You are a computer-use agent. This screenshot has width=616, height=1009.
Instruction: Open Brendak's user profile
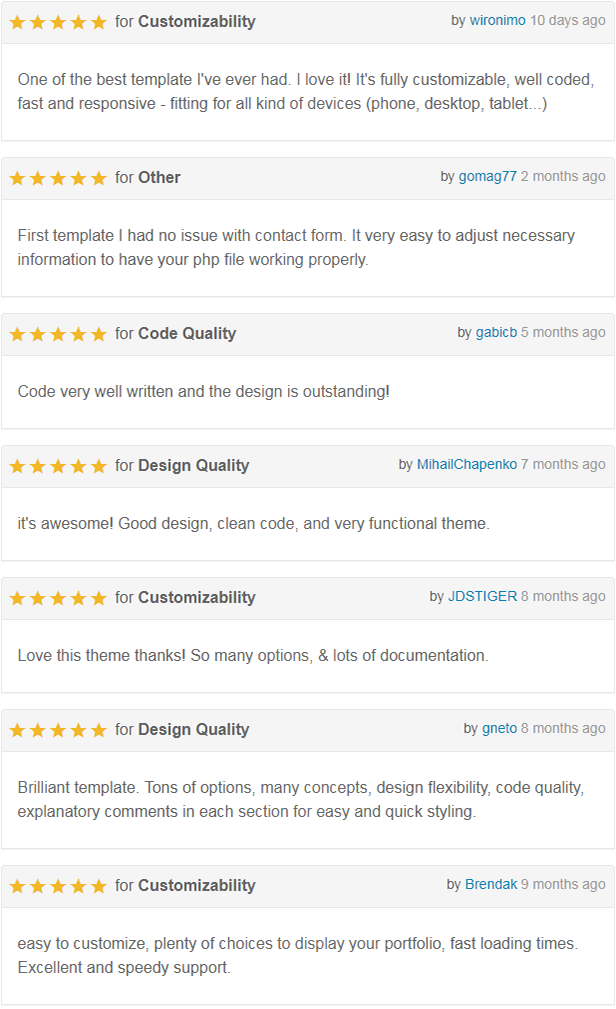[491, 885]
